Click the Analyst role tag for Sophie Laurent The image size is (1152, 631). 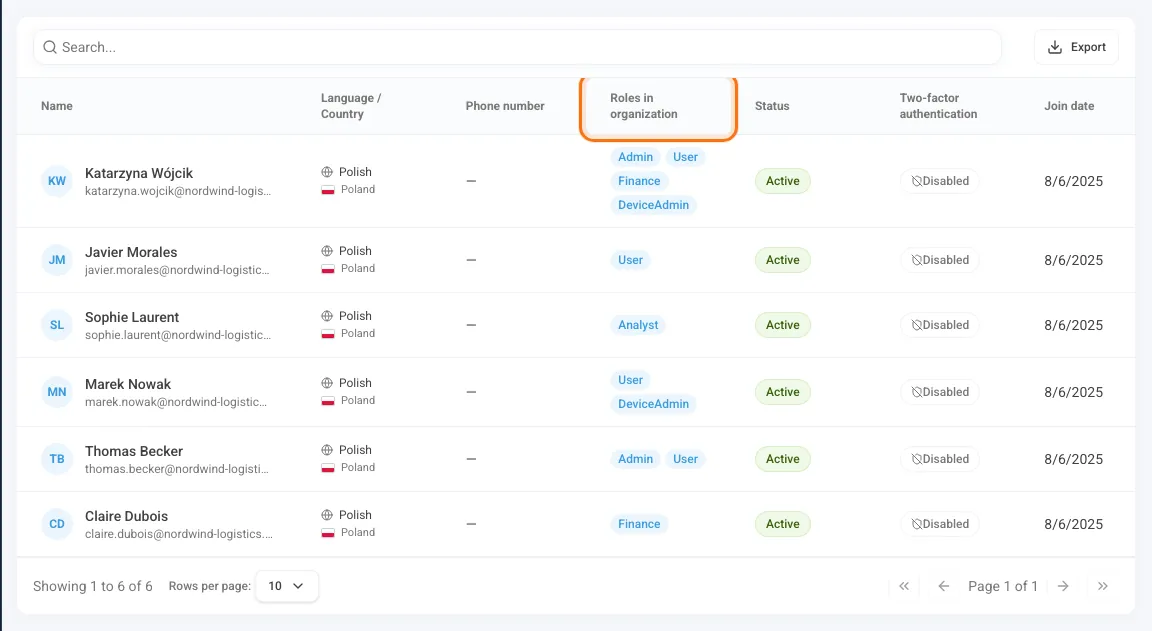pos(638,325)
